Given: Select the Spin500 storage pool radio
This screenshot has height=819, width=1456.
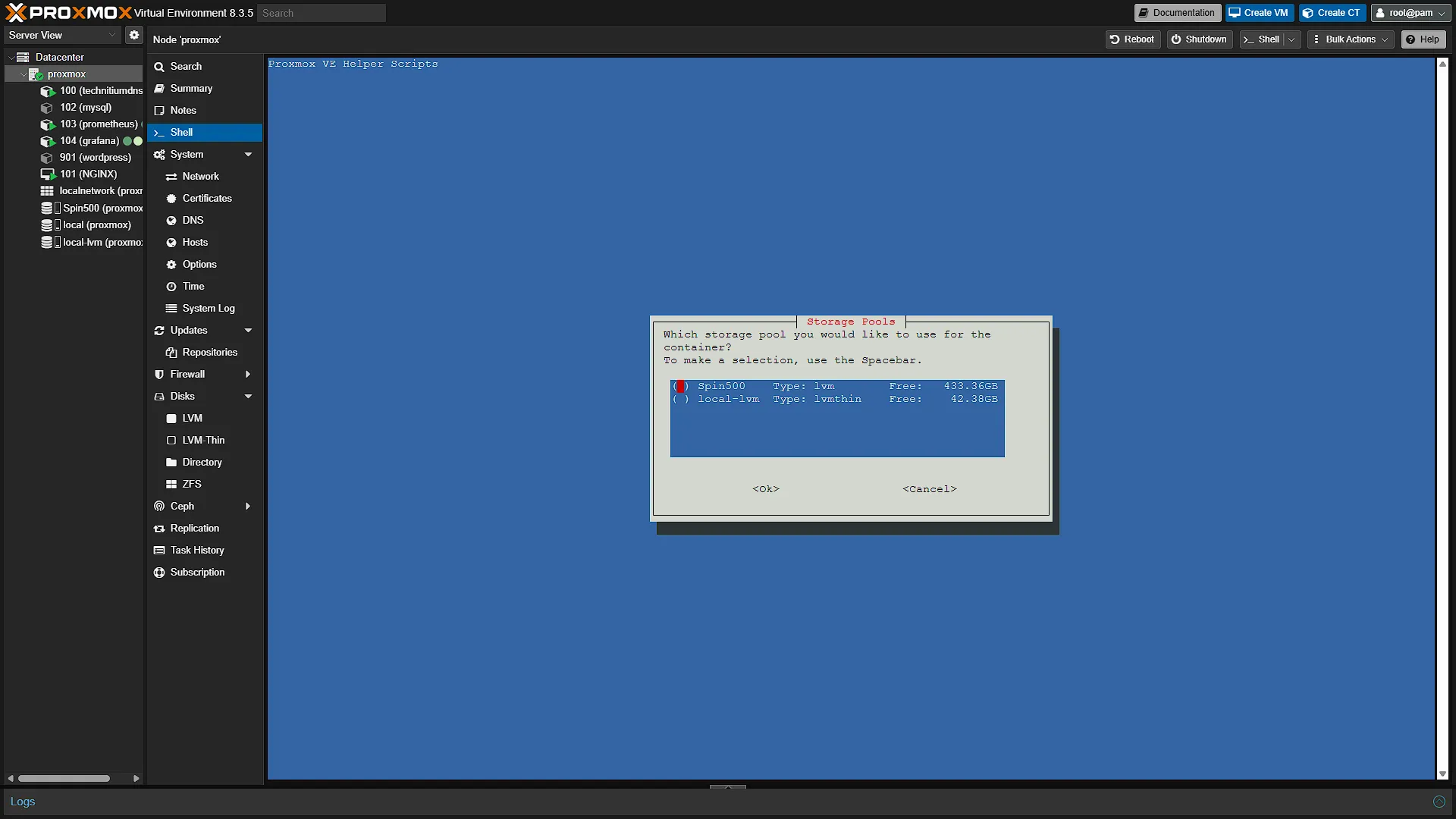Looking at the screenshot, I should click(x=680, y=386).
